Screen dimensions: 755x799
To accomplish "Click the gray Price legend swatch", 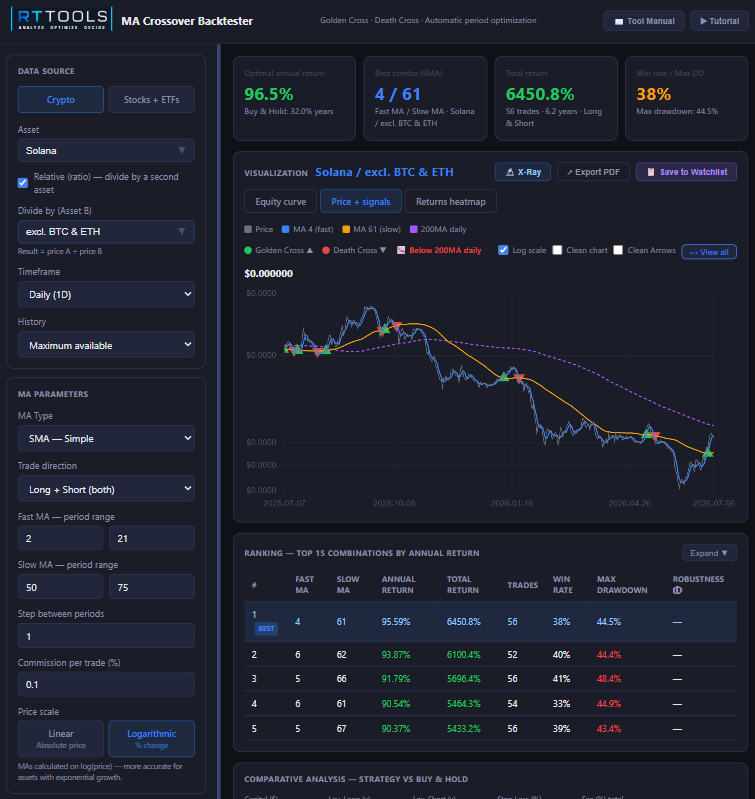I will pos(248,229).
